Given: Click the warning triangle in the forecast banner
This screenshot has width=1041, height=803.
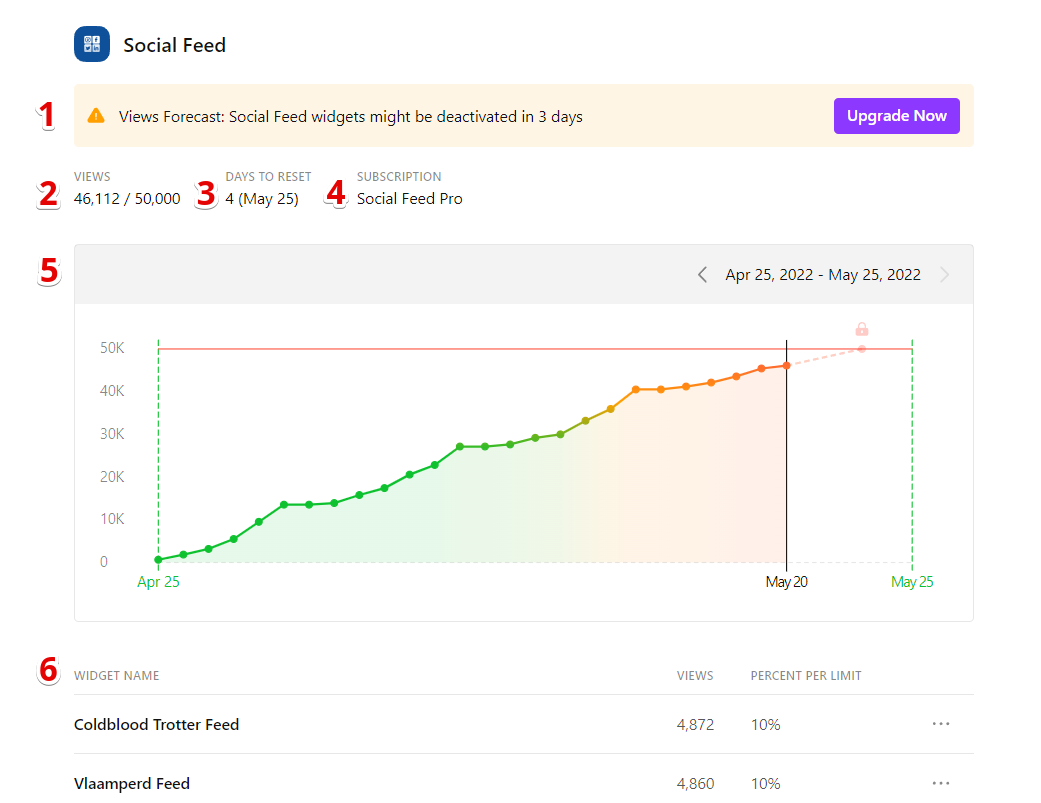Looking at the screenshot, I should click(x=96, y=115).
